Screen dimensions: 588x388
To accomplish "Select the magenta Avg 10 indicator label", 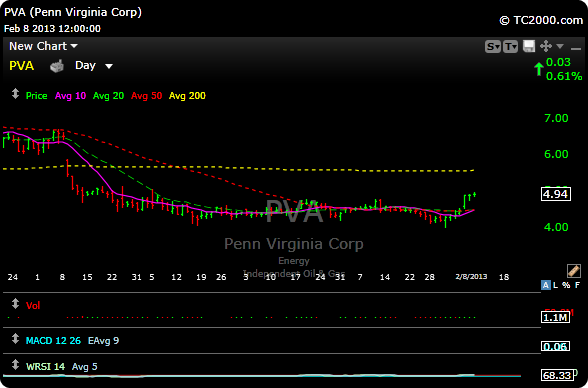I will tap(70, 96).
